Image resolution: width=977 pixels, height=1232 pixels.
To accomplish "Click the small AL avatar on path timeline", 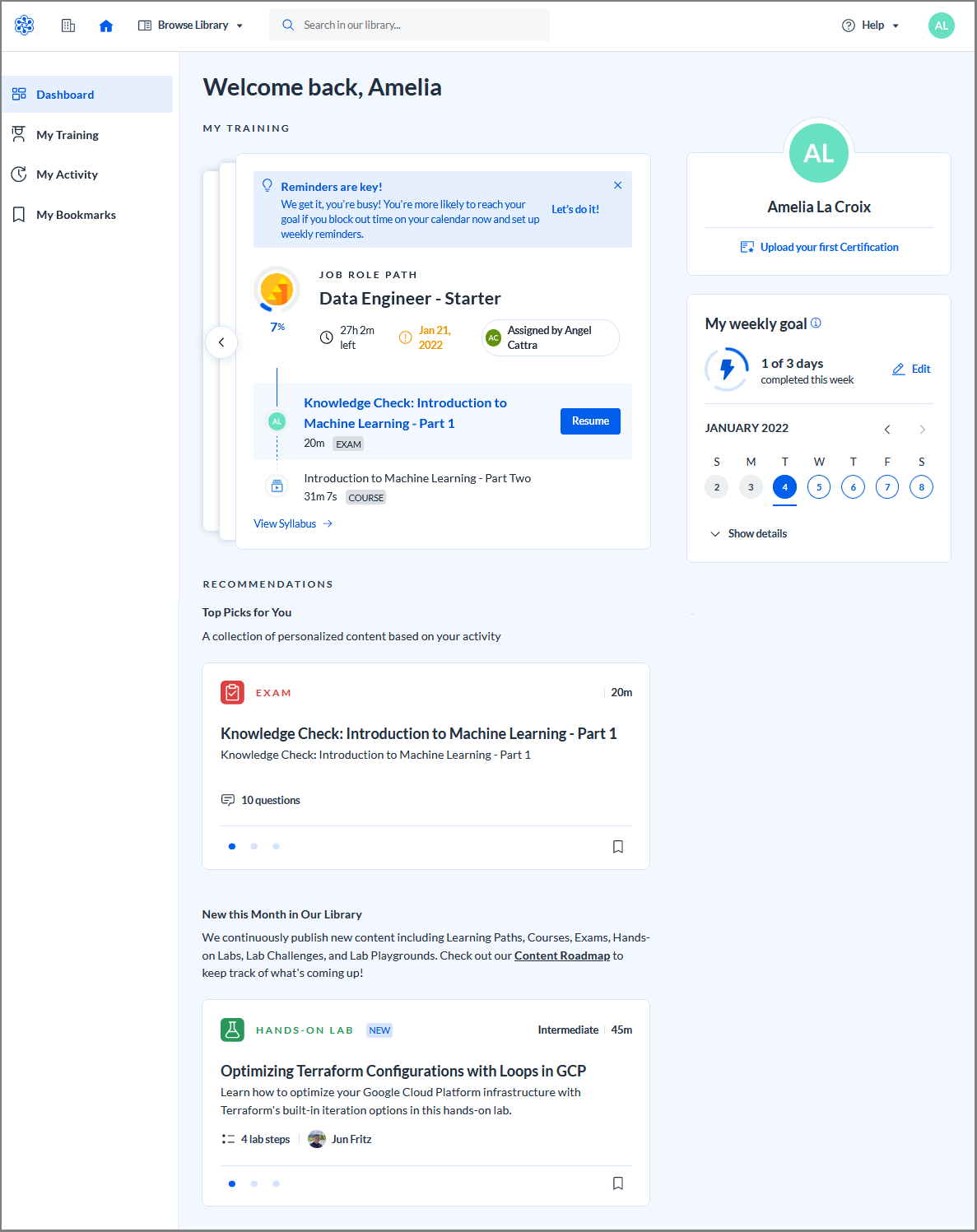I will 277,421.
